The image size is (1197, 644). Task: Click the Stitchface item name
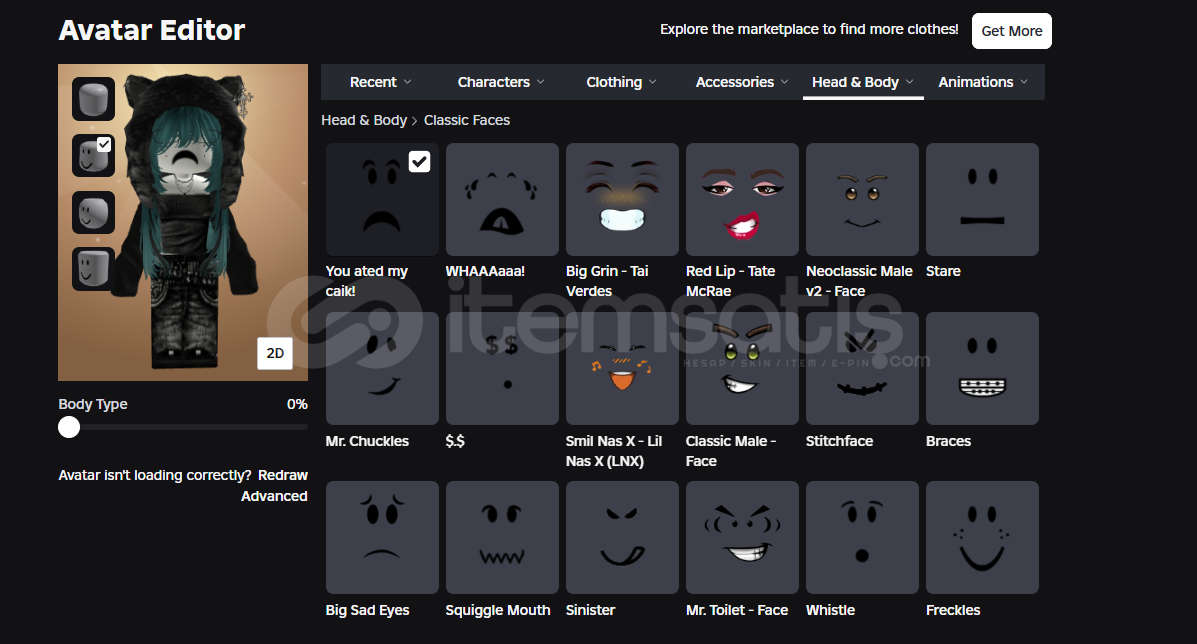tap(839, 441)
